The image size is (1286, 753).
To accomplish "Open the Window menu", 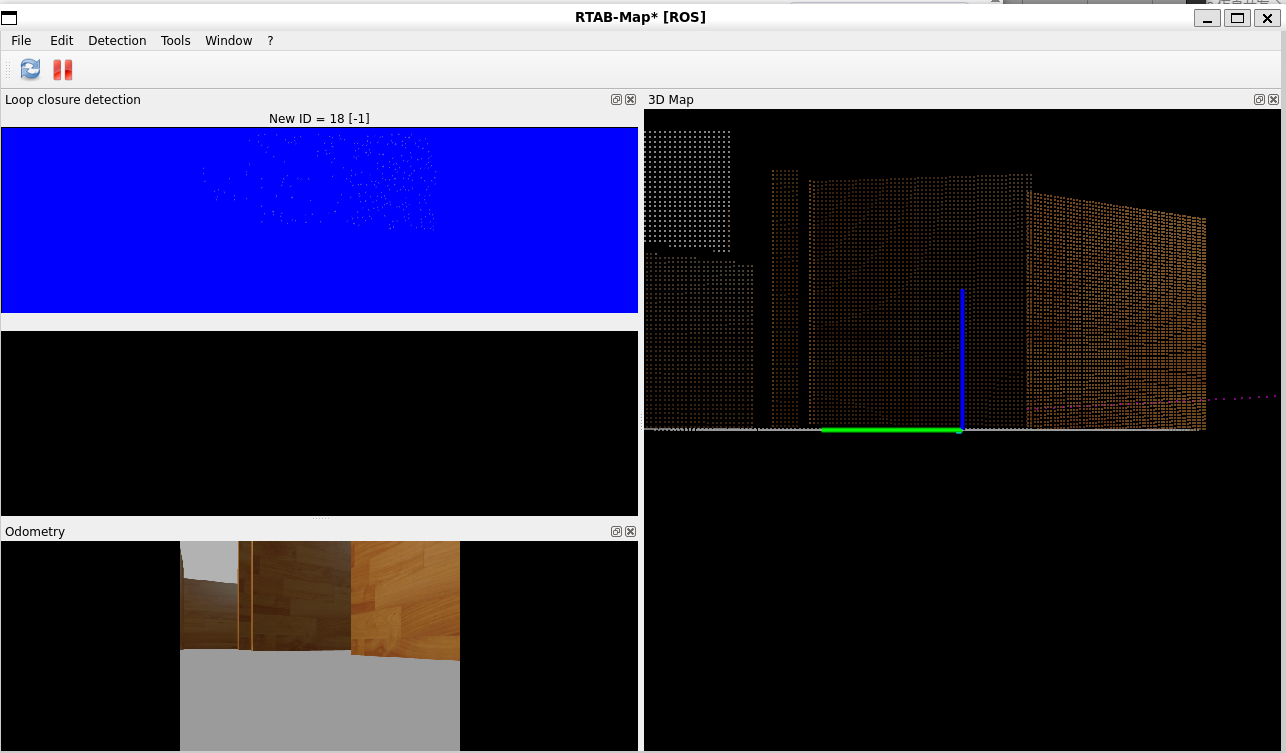I will tap(229, 40).
